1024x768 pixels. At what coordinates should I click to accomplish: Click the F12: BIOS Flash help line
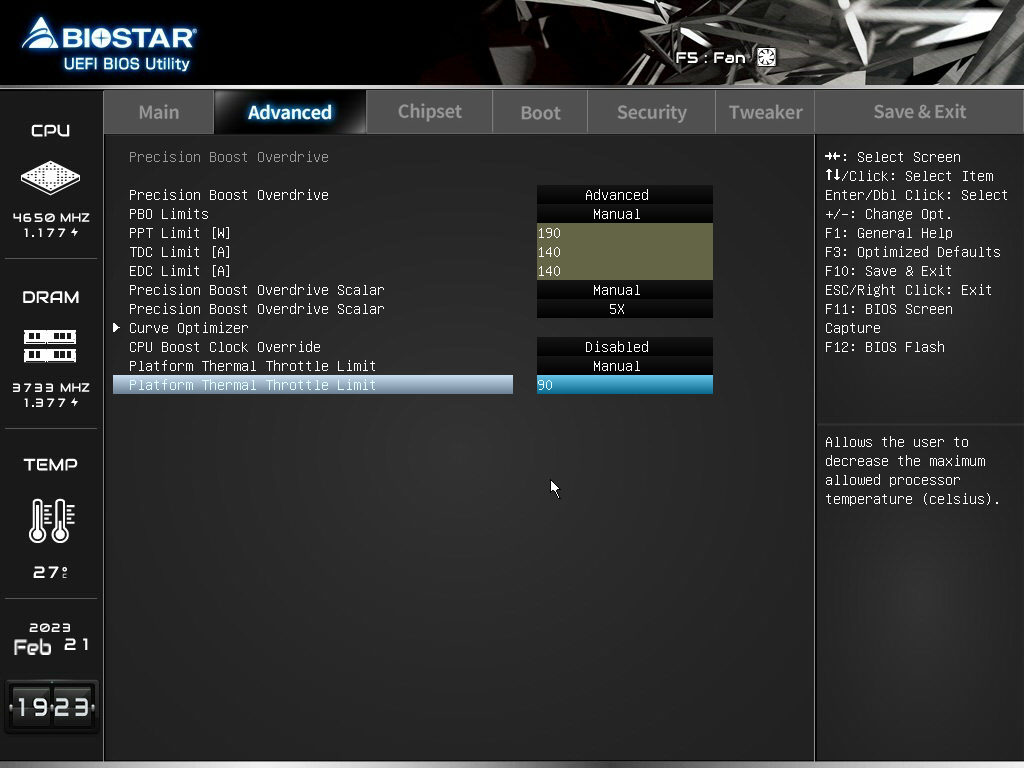pos(885,347)
